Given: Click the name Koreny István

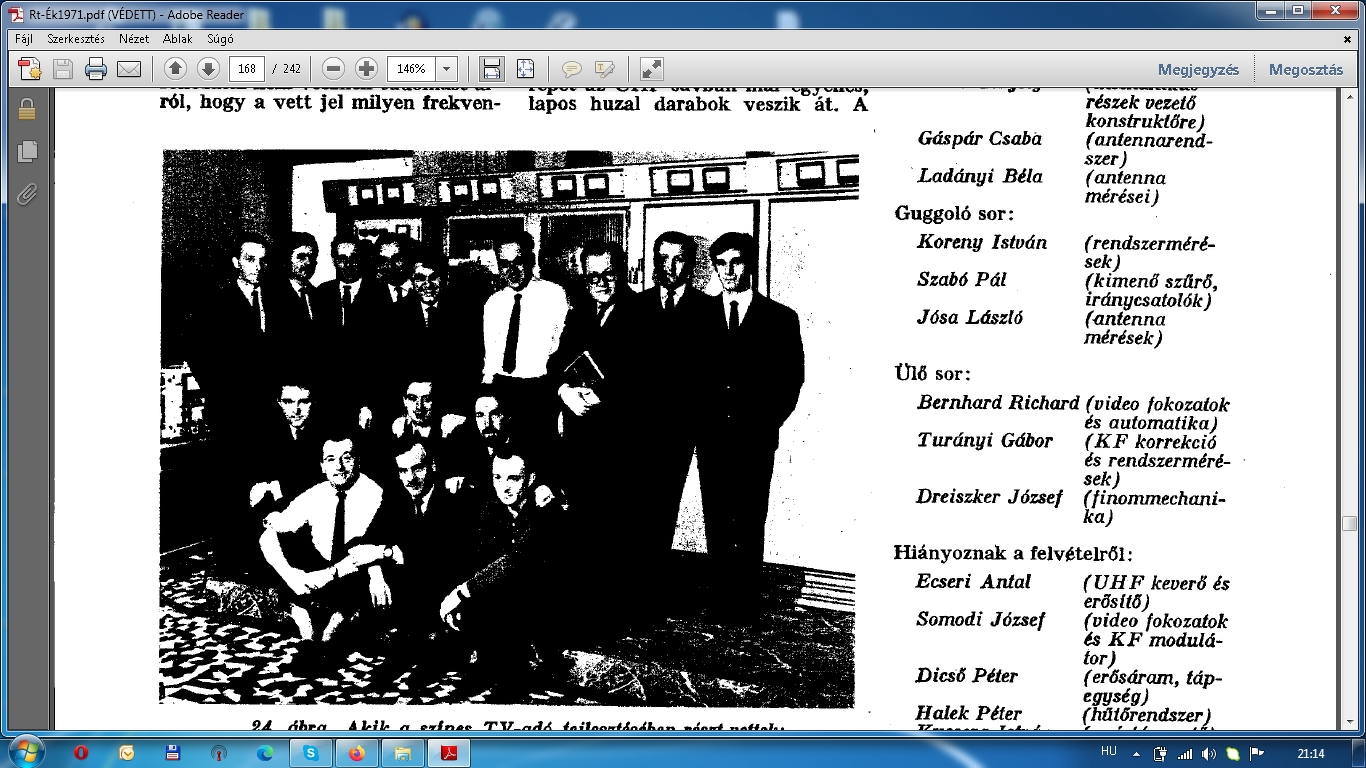Looking at the screenshot, I should [982, 243].
